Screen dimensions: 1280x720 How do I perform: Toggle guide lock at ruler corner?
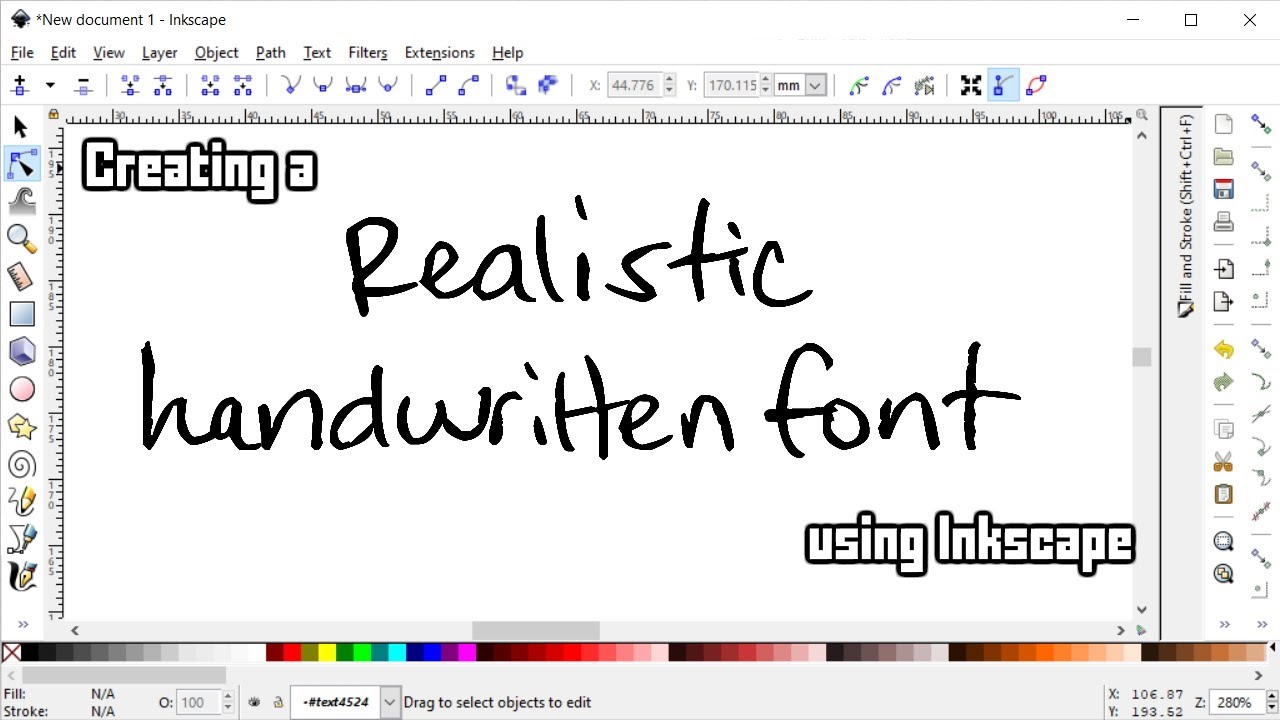(53, 115)
